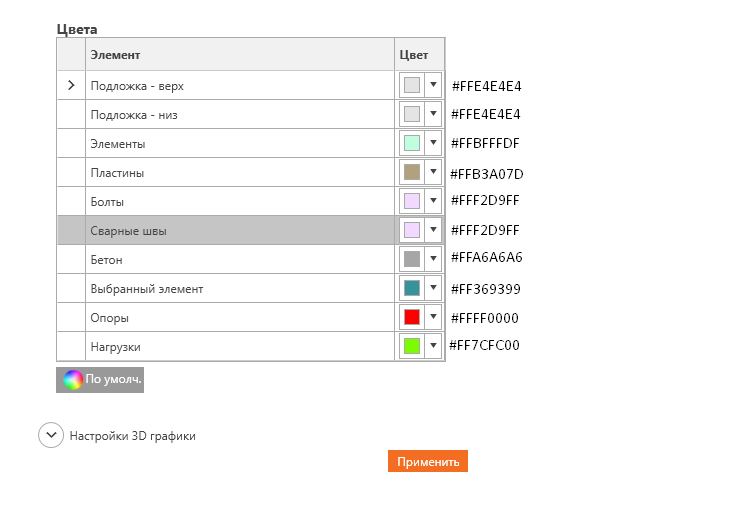Expand Настройки 3D графики section
Screen dimensions: 739x506
coord(51,436)
